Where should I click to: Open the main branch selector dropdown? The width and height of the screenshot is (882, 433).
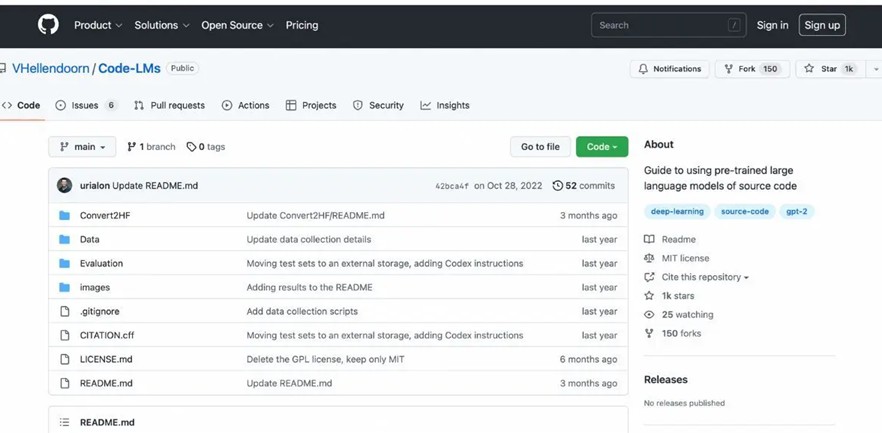pyautogui.click(x=82, y=147)
